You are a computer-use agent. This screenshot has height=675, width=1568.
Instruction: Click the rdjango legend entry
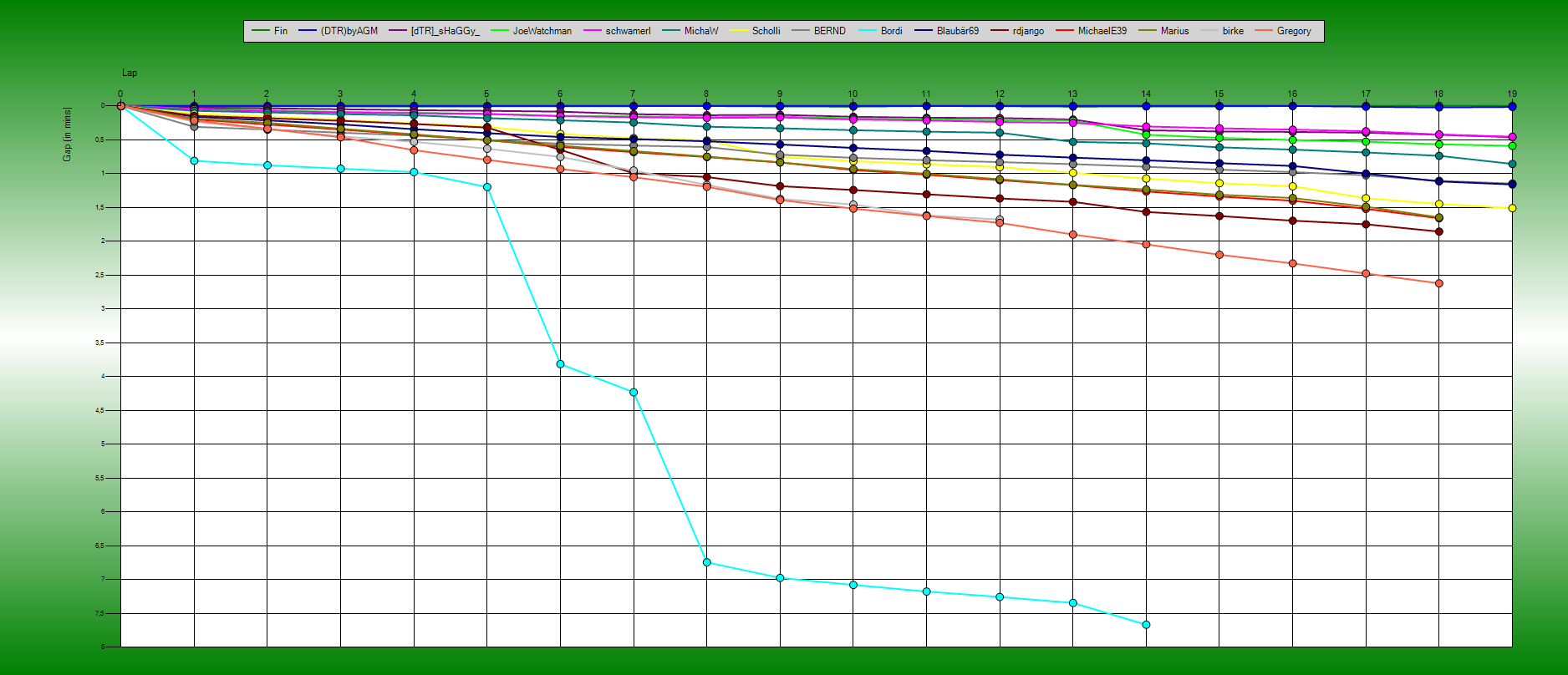(x=1017, y=31)
